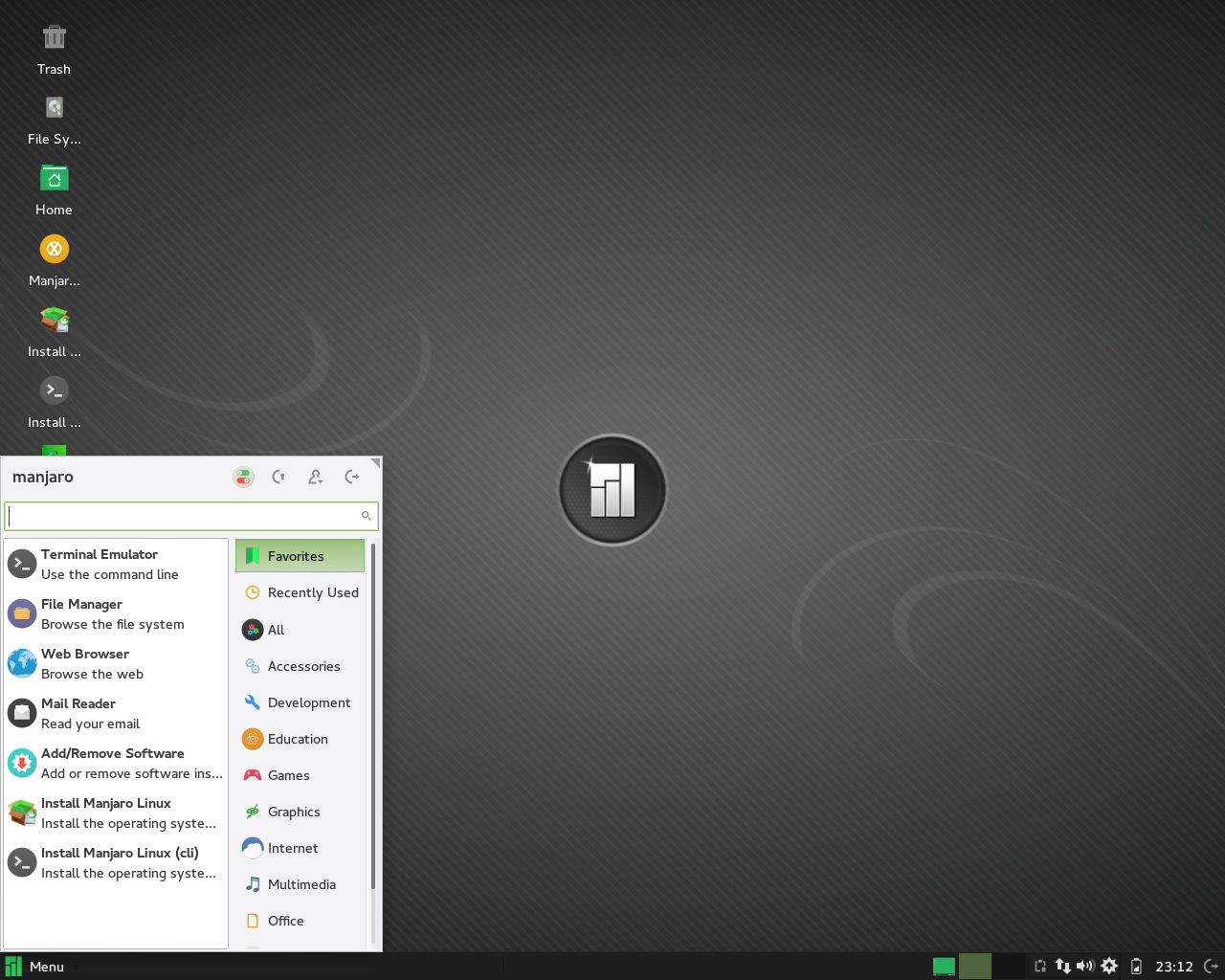The image size is (1225, 980).
Task: Click the panel log out action button
Action: (1211, 967)
